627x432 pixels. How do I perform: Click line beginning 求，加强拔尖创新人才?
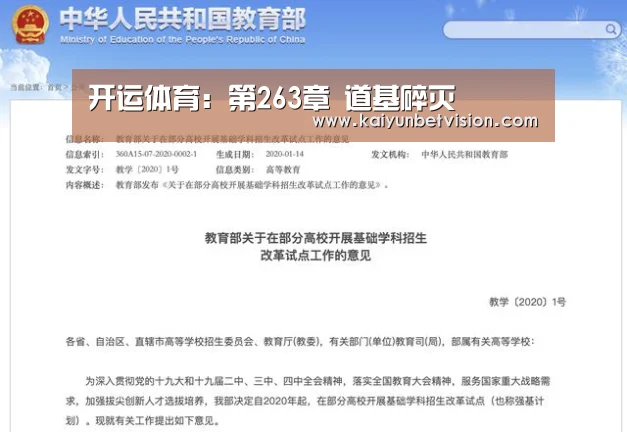[x=305, y=400]
